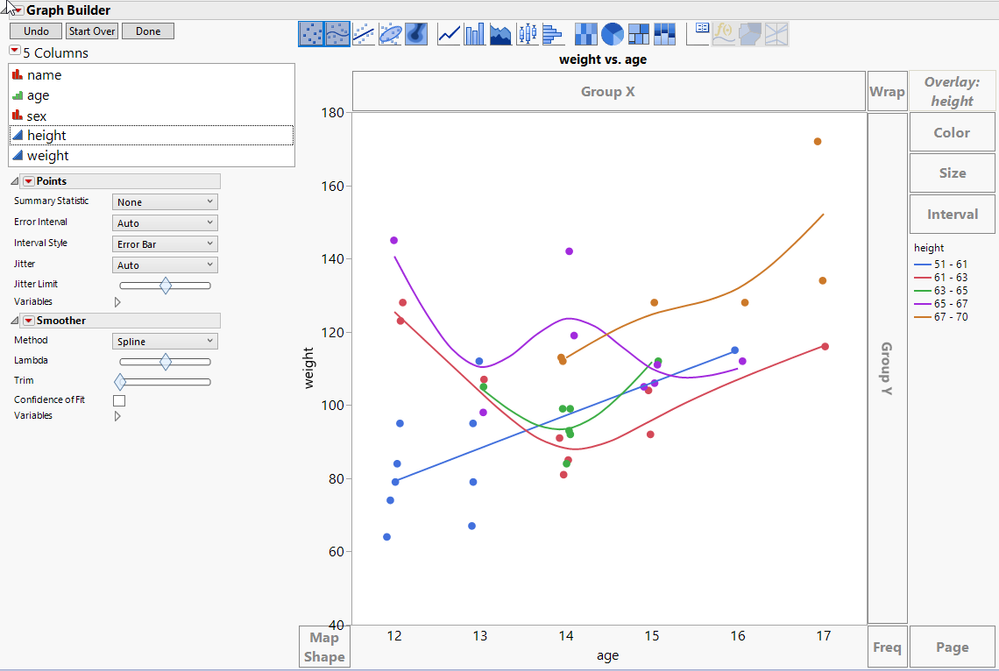Click the Lambda slider handle

coord(166,362)
